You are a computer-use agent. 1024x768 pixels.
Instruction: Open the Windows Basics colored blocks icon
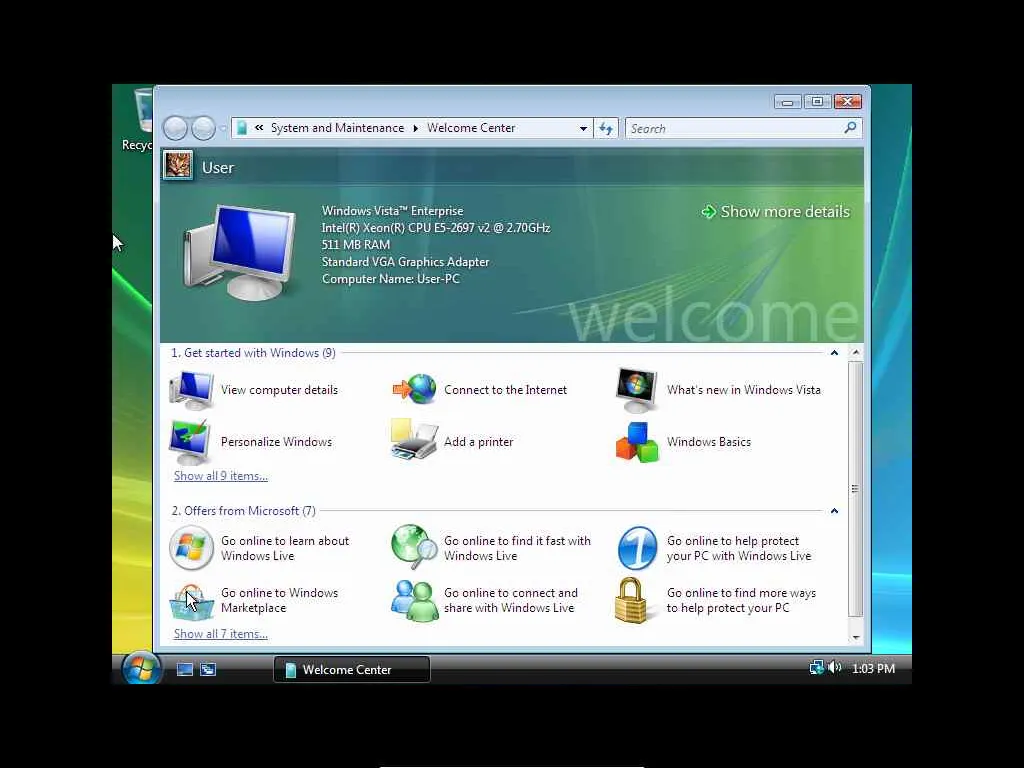tap(637, 442)
